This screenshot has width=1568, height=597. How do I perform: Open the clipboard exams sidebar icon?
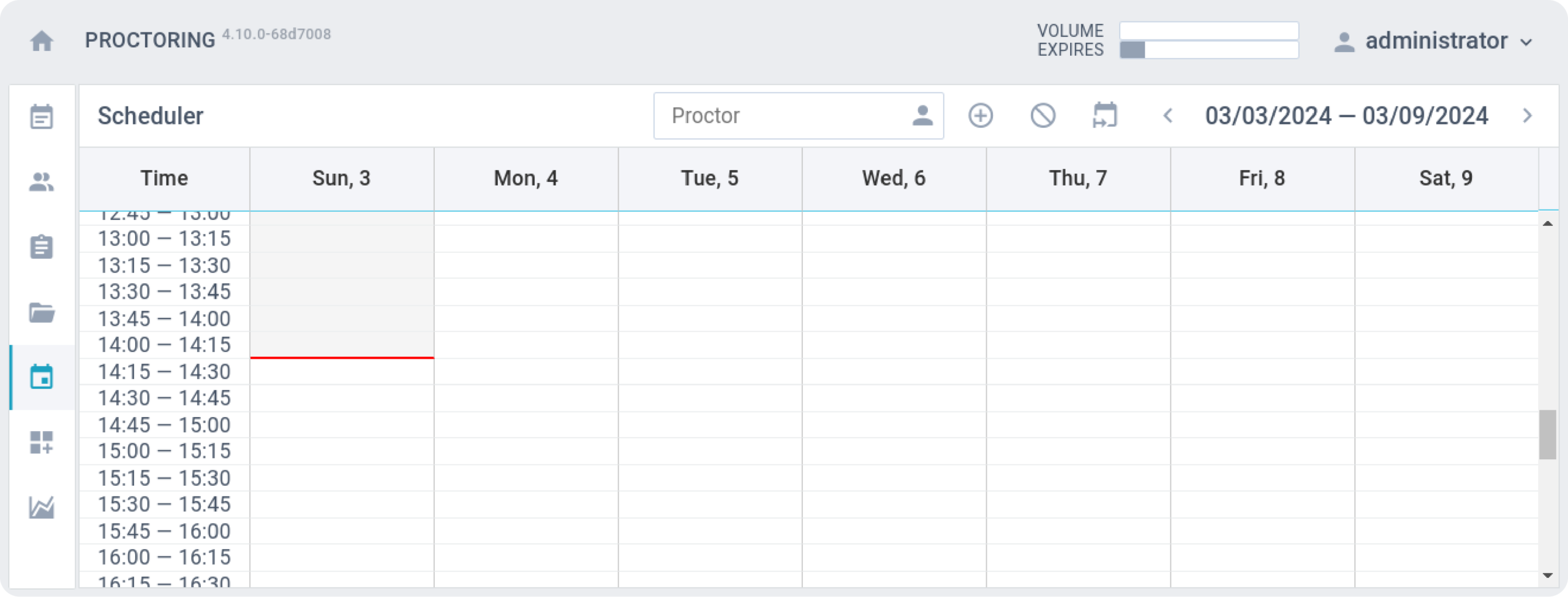coord(42,247)
